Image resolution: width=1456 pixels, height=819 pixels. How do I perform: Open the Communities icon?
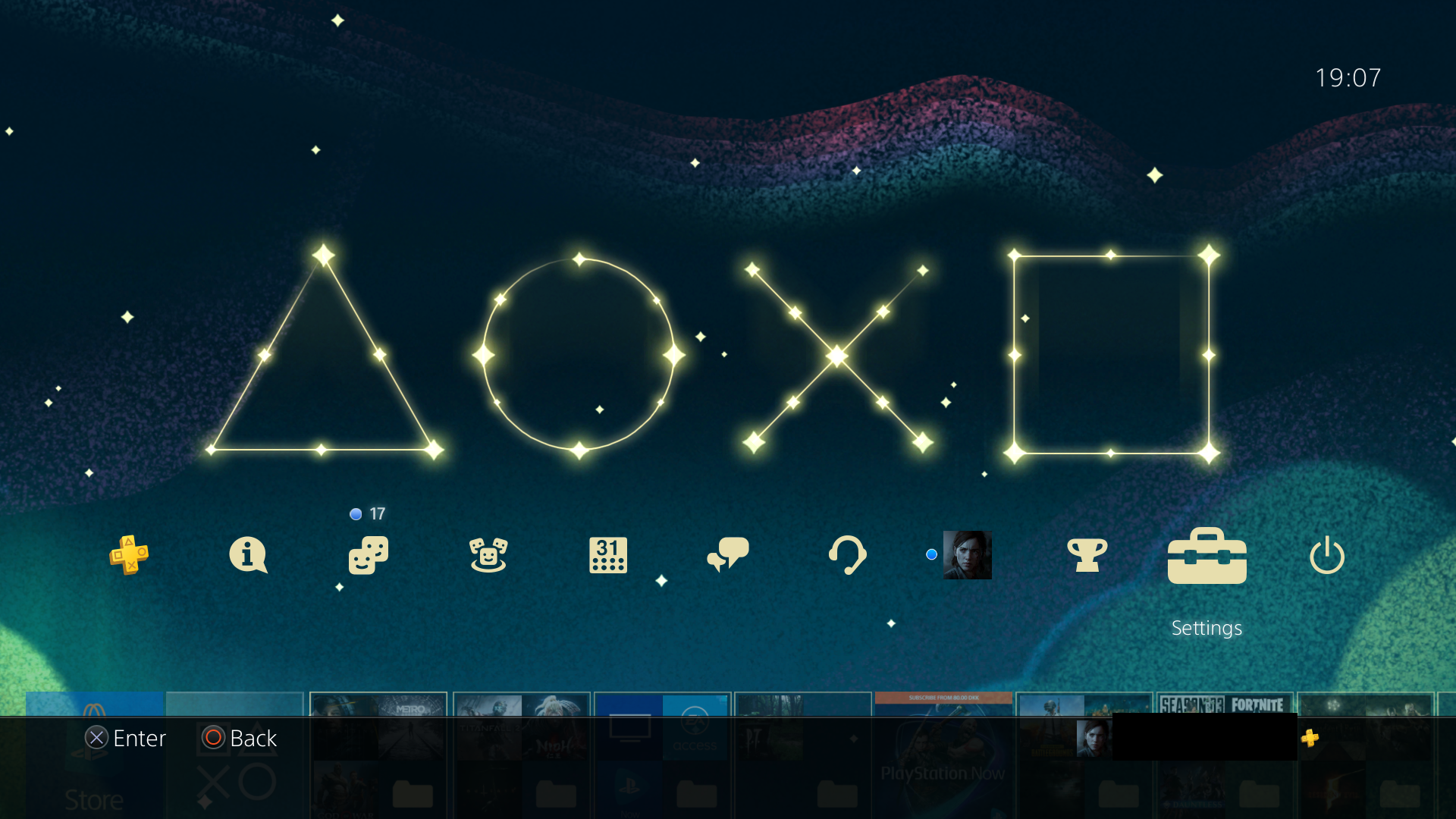488,556
